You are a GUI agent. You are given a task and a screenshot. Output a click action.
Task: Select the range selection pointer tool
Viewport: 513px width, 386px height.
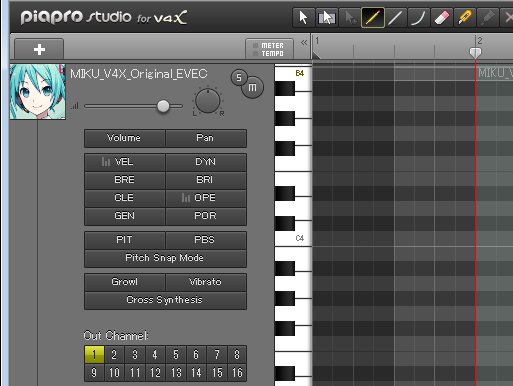[x=326, y=17]
